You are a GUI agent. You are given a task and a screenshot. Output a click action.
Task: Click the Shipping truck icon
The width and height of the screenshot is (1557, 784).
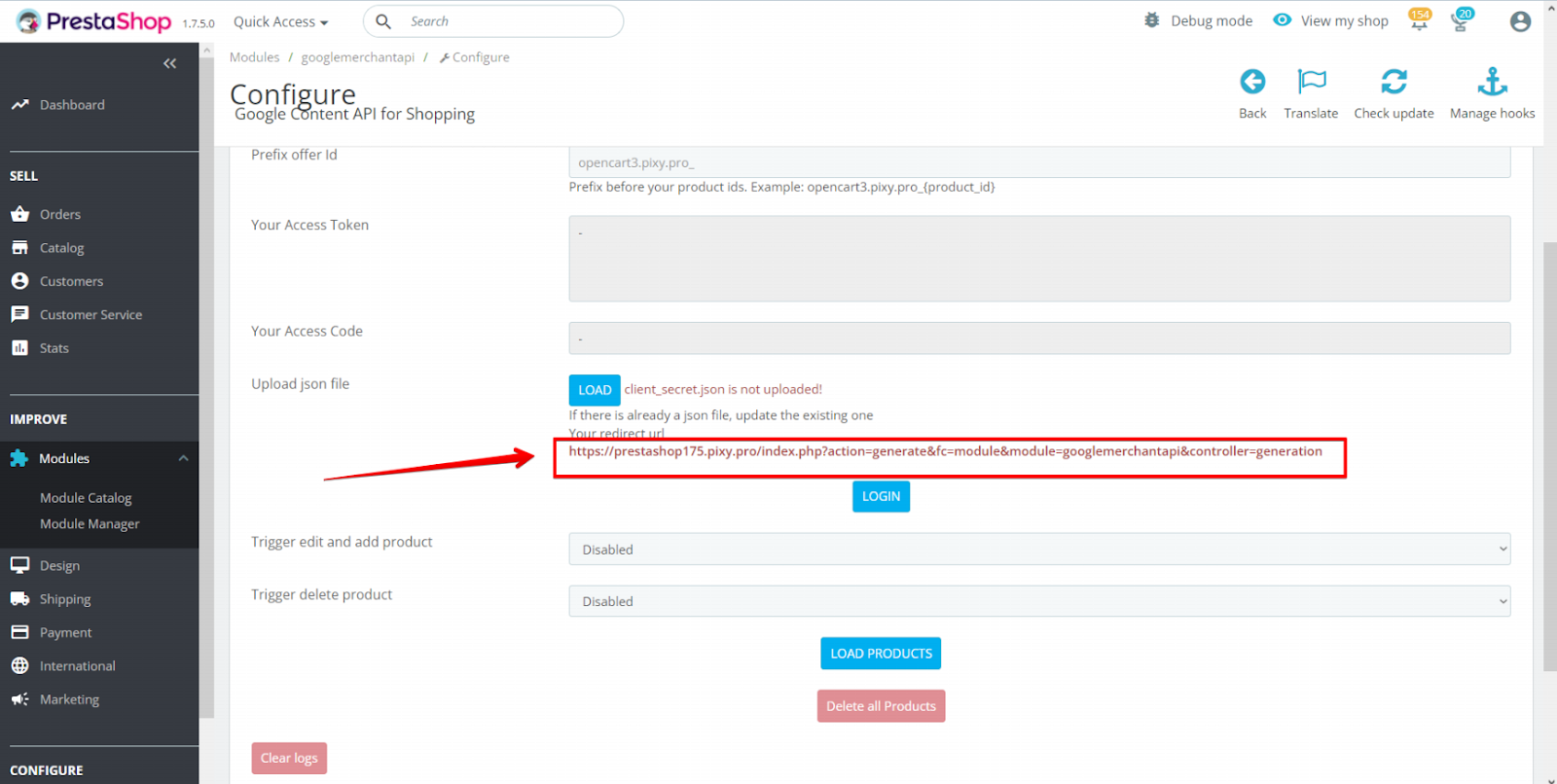pyautogui.click(x=19, y=599)
